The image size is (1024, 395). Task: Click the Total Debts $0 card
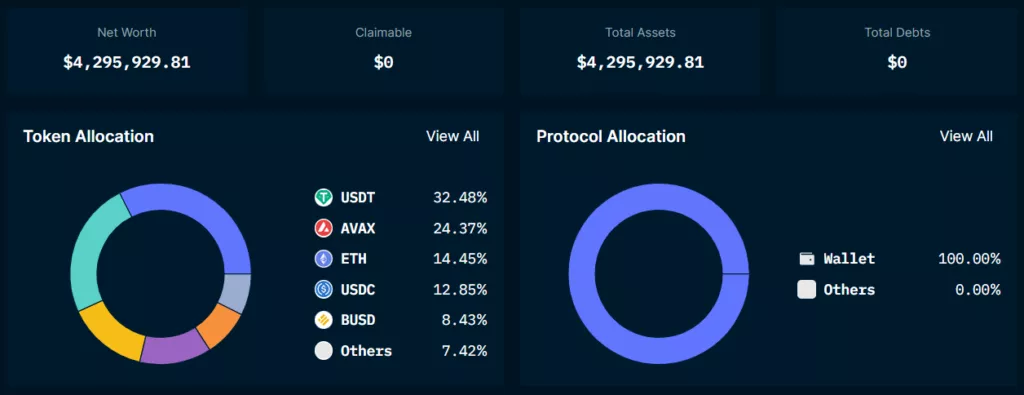[x=897, y=52]
